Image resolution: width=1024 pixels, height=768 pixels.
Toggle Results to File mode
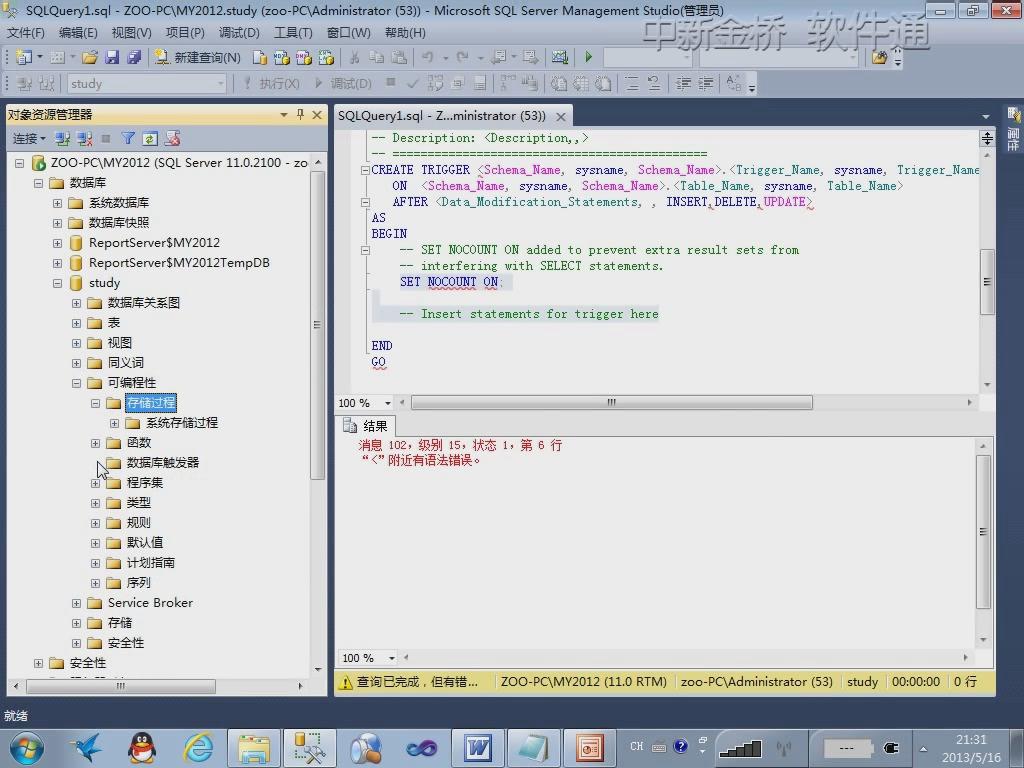(x=603, y=83)
